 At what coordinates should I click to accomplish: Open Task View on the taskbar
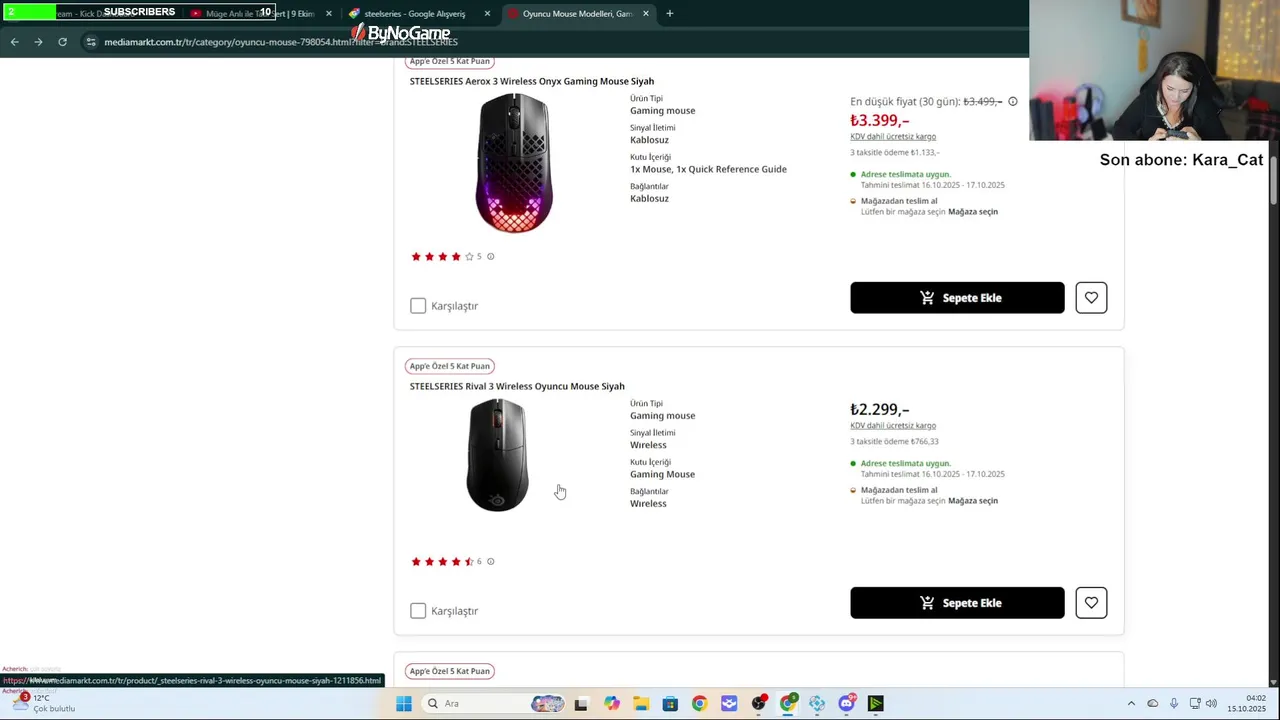tap(581, 704)
